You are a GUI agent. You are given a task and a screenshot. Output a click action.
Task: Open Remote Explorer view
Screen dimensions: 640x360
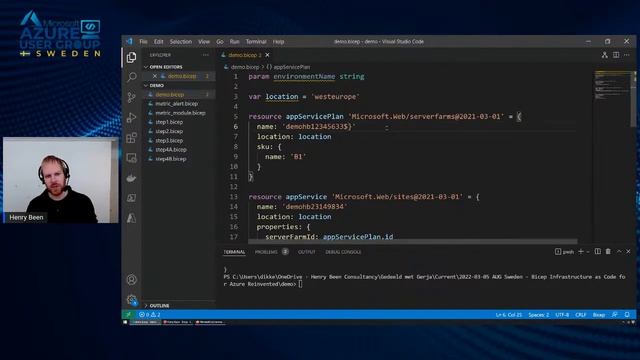click(x=131, y=158)
